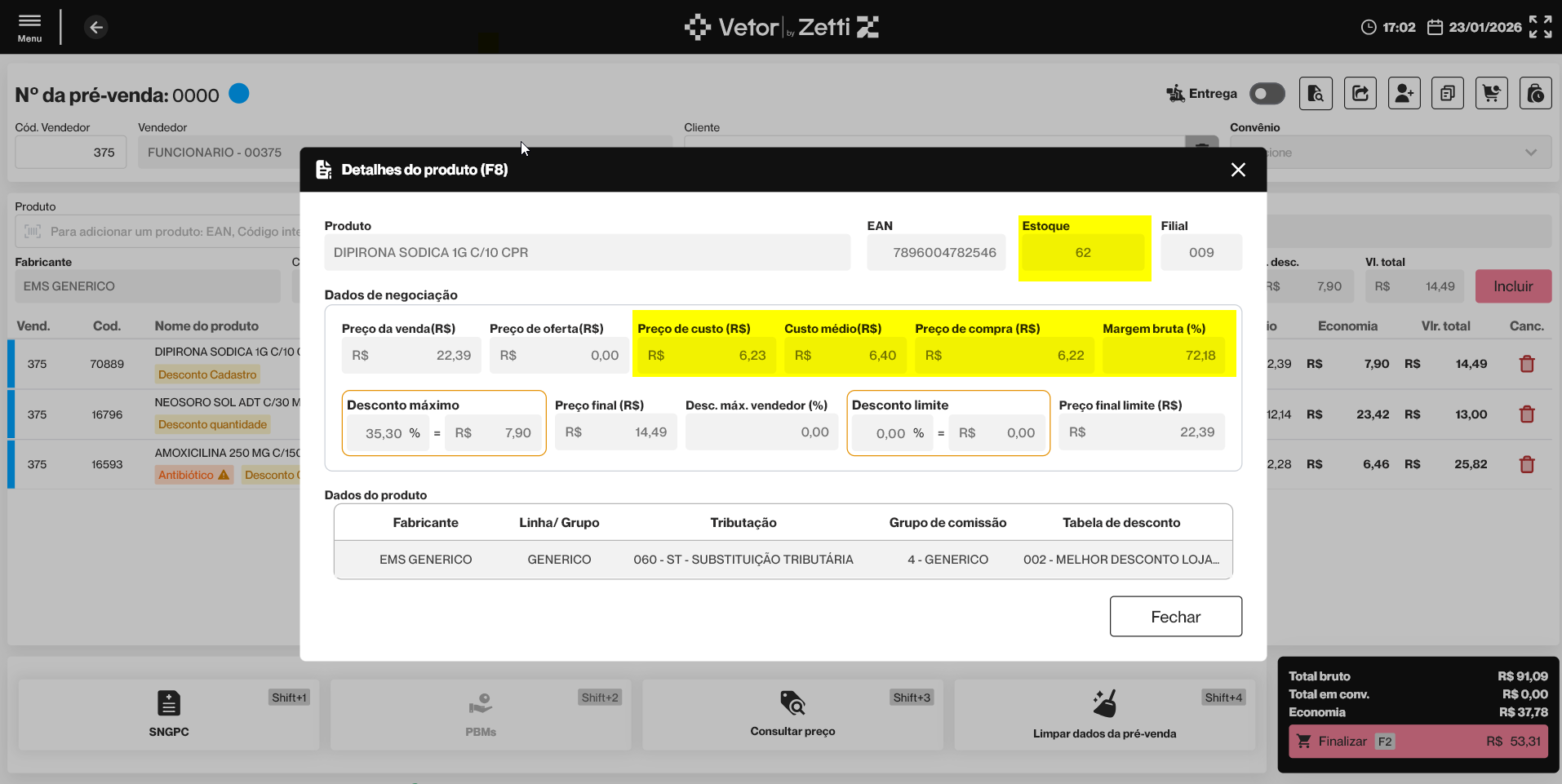Click the Fabricante column header in dialog
The height and width of the screenshot is (784, 1562).
(426, 523)
